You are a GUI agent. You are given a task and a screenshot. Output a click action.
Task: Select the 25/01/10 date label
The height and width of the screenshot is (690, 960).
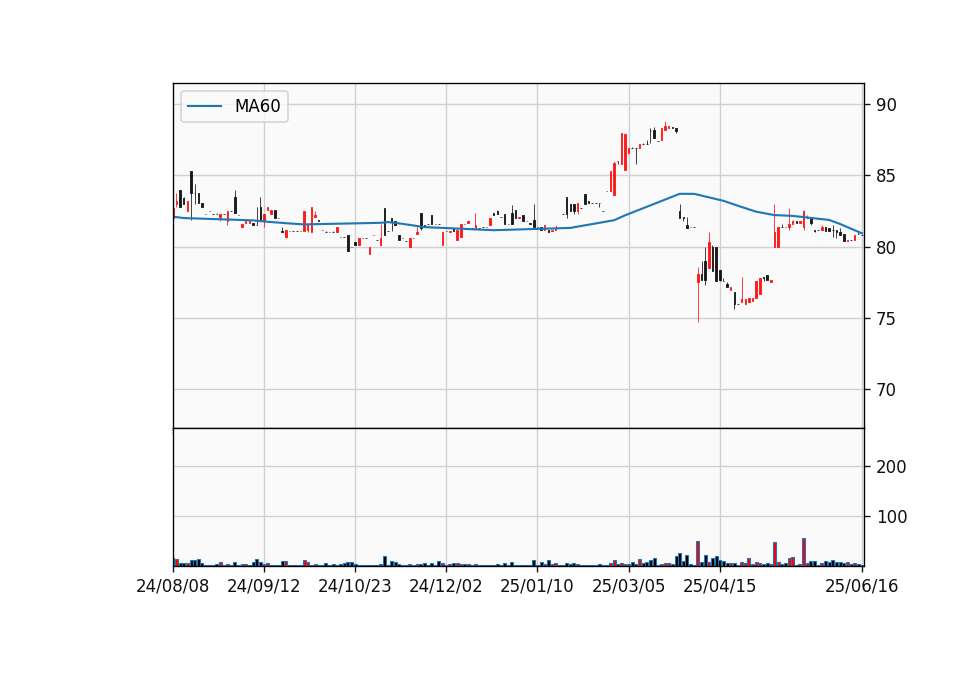pyautogui.click(x=537, y=586)
